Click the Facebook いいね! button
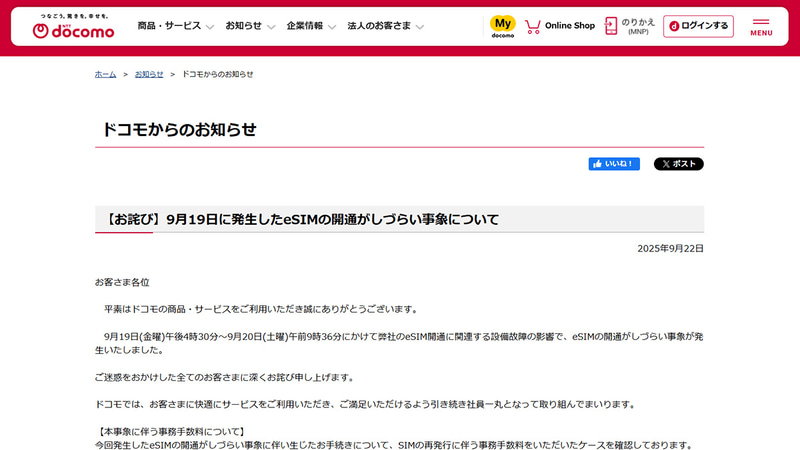 [614, 164]
